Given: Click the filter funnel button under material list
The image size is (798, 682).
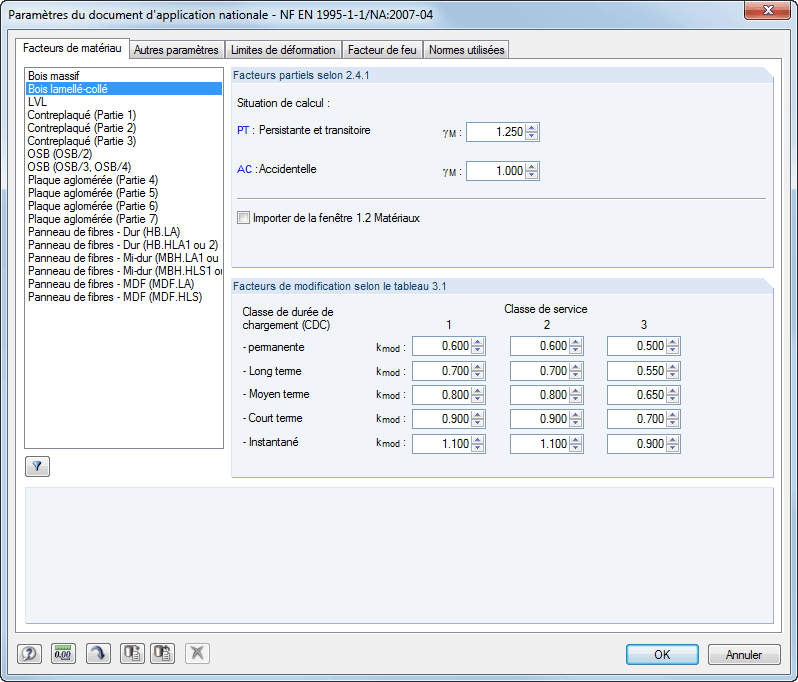Looking at the screenshot, I should (x=38, y=466).
